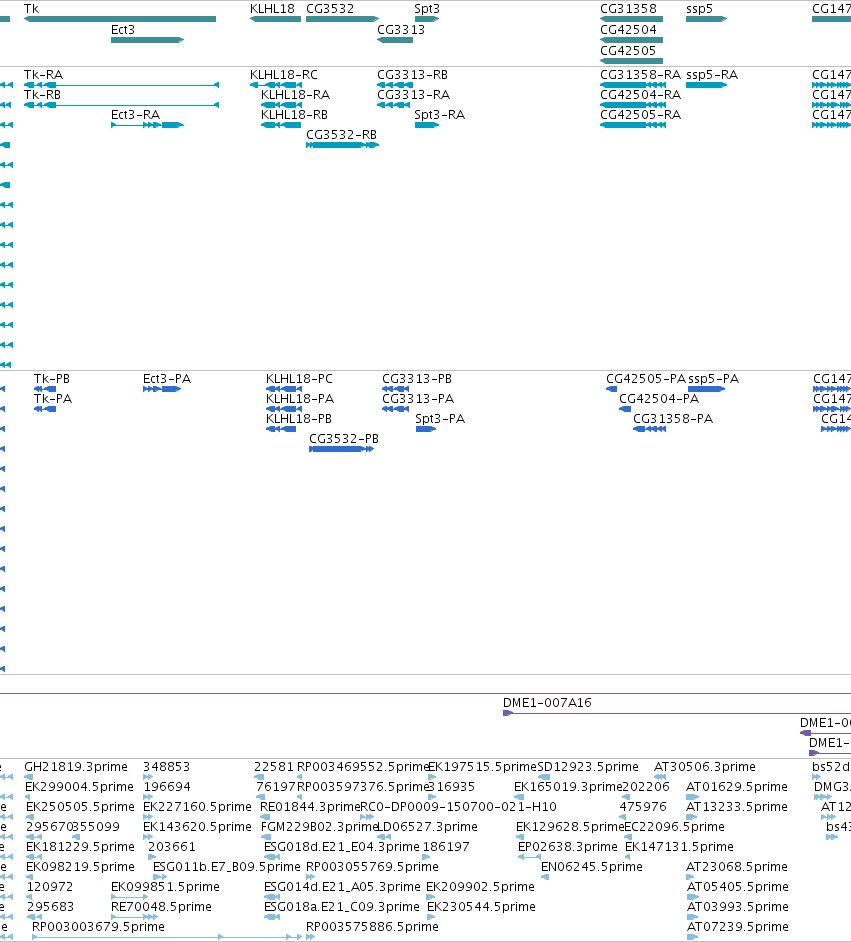
Task: Select the Spt3 gene label
Action: tap(427, 9)
